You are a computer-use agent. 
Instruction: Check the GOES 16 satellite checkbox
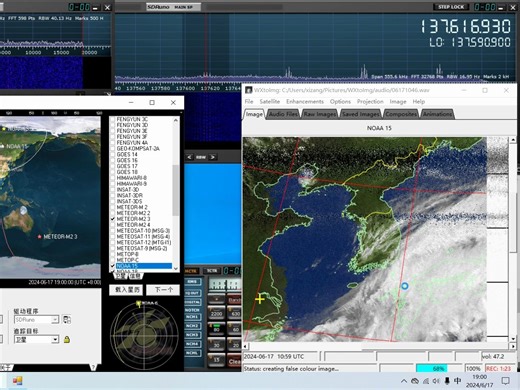pyautogui.click(x=113, y=160)
